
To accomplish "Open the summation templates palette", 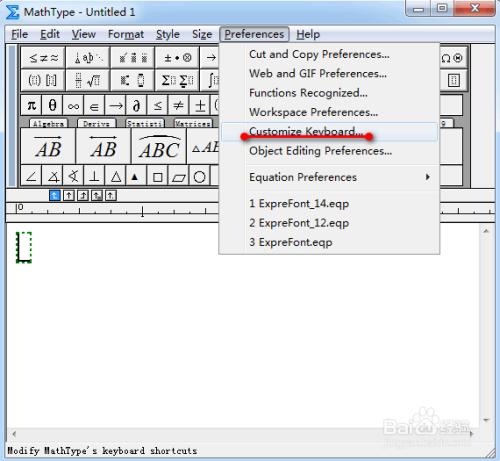I will pyautogui.click(x=177, y=80).
